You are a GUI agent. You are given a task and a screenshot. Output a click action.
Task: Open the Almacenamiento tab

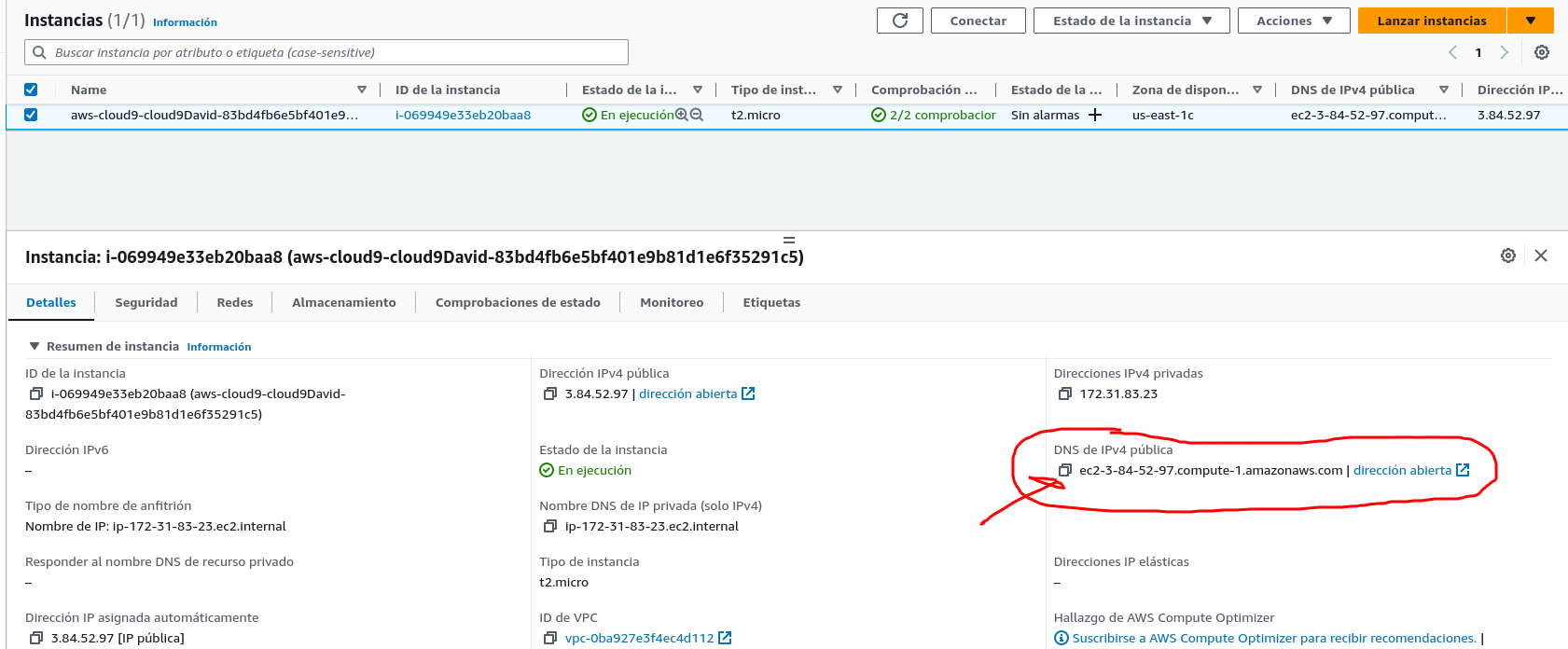(x=343, y=302)
